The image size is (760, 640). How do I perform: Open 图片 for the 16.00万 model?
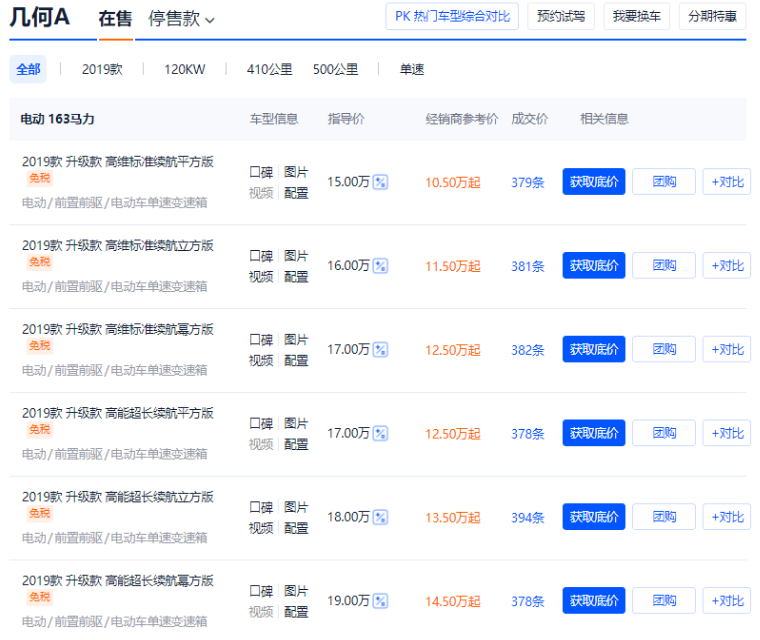coord(296,256)
